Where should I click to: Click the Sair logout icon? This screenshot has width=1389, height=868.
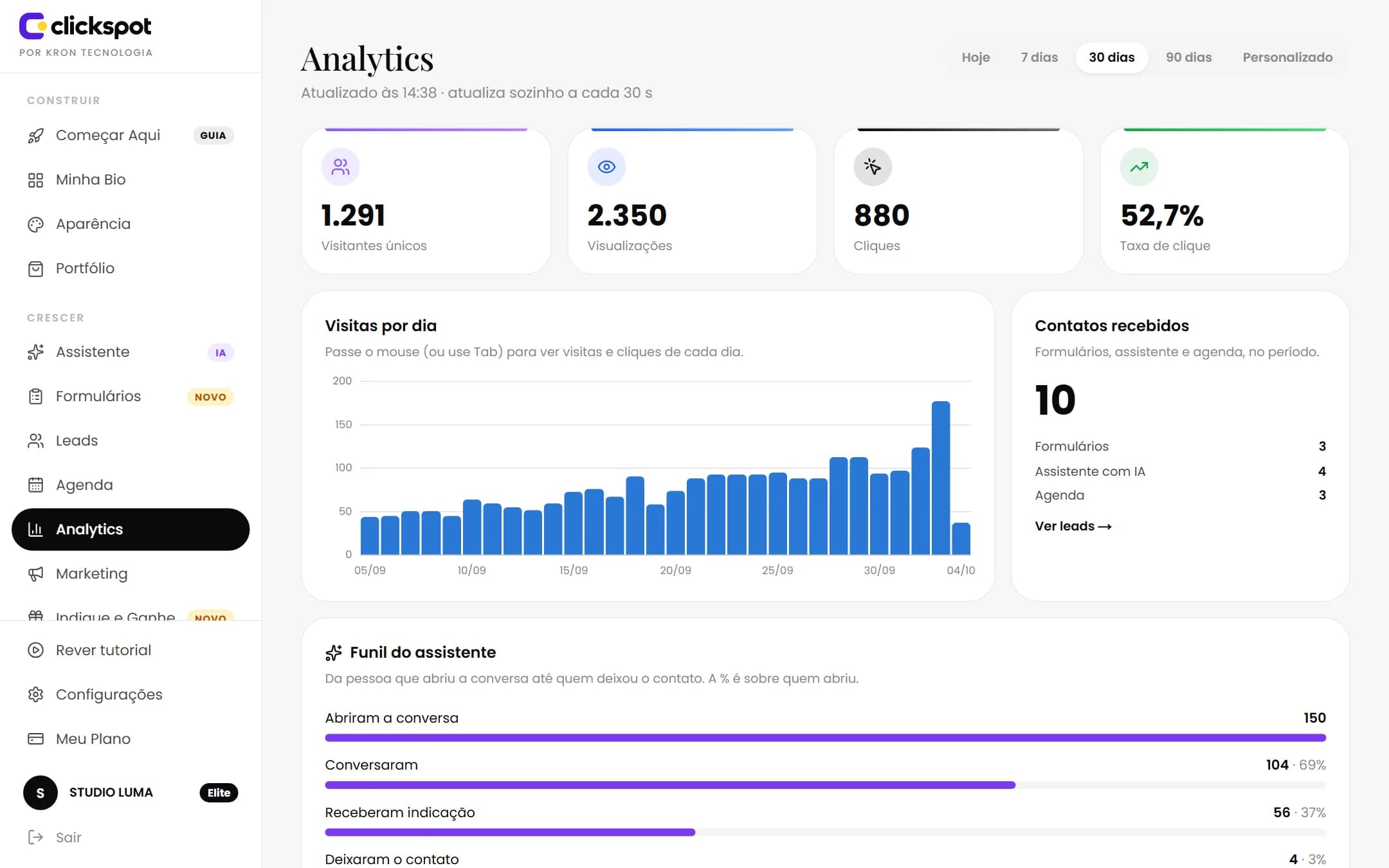click(x=36, y=837)
